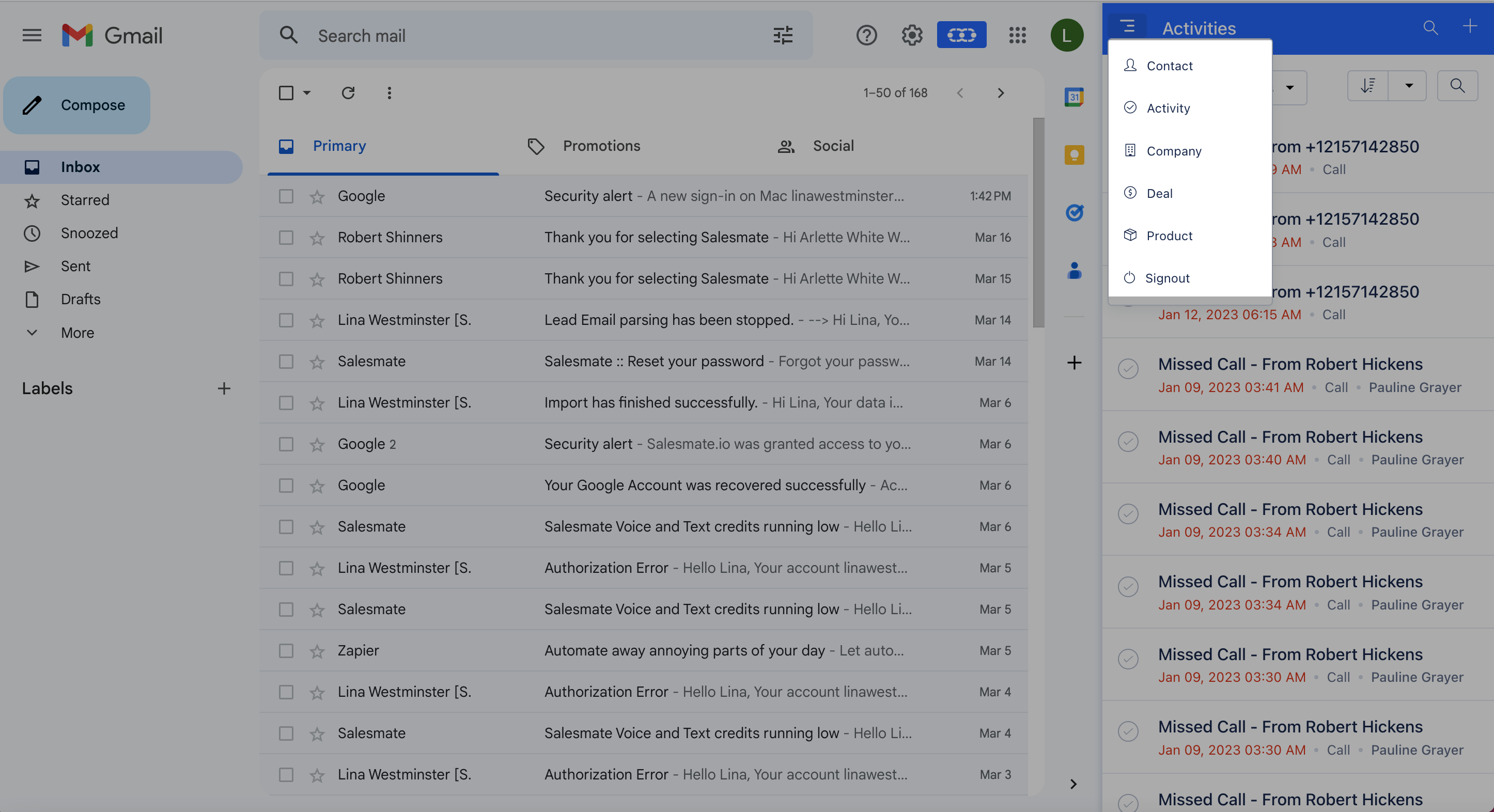Check the select-all emails checkbox
The width and height of the screenshot is (1494, 812).
(x=286, y=92)
